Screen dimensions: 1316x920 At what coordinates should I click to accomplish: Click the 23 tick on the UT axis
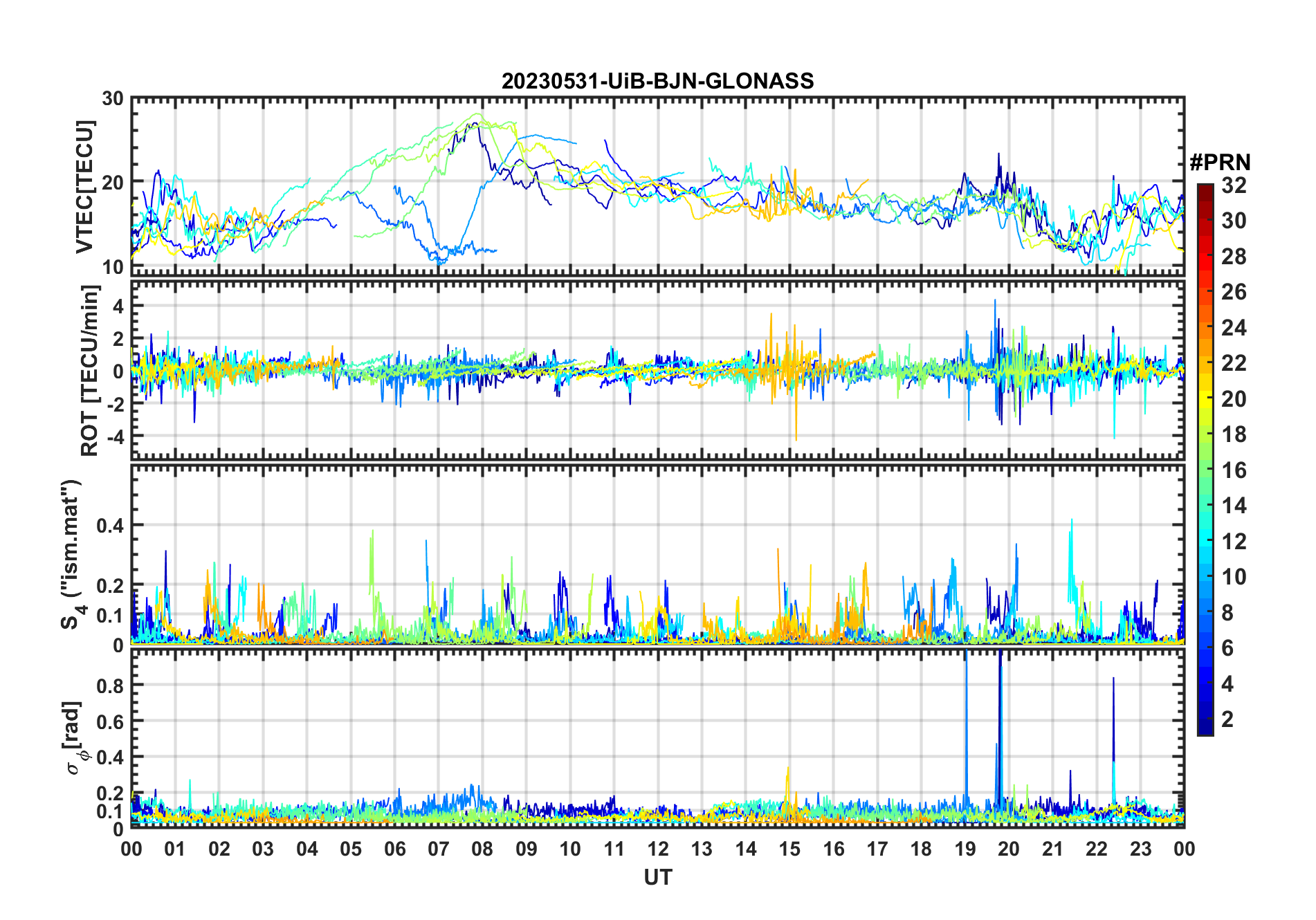pyautogui.click(x=1140, y=849)
